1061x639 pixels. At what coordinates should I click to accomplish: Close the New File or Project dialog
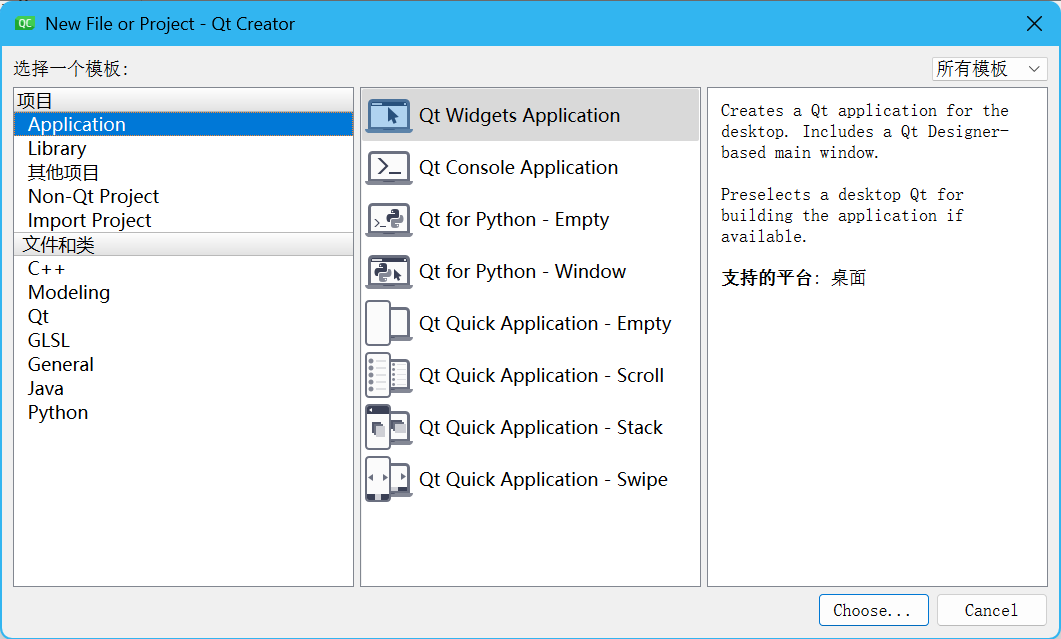pos(1034,24)
